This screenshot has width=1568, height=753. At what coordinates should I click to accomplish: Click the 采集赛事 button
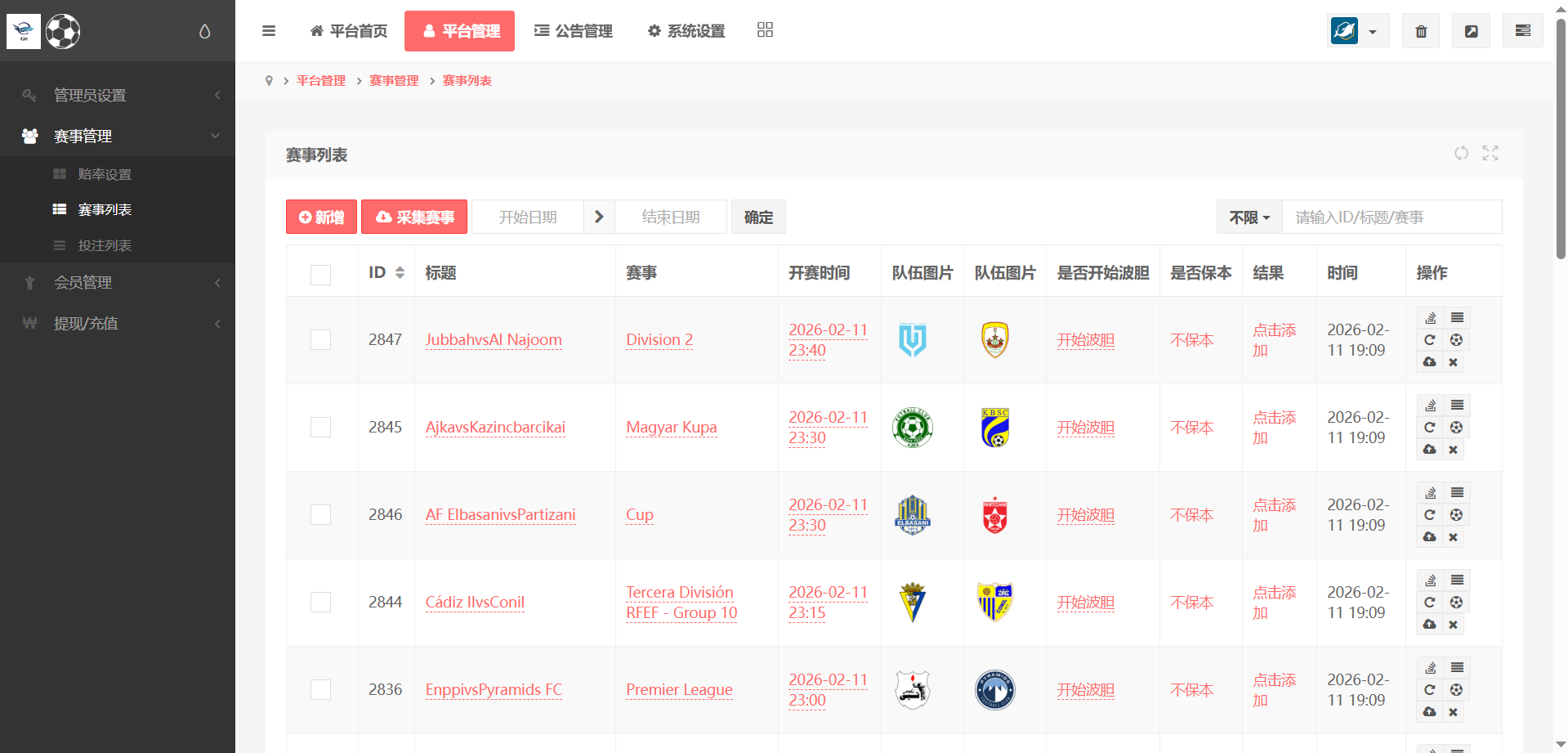[414, 217]
